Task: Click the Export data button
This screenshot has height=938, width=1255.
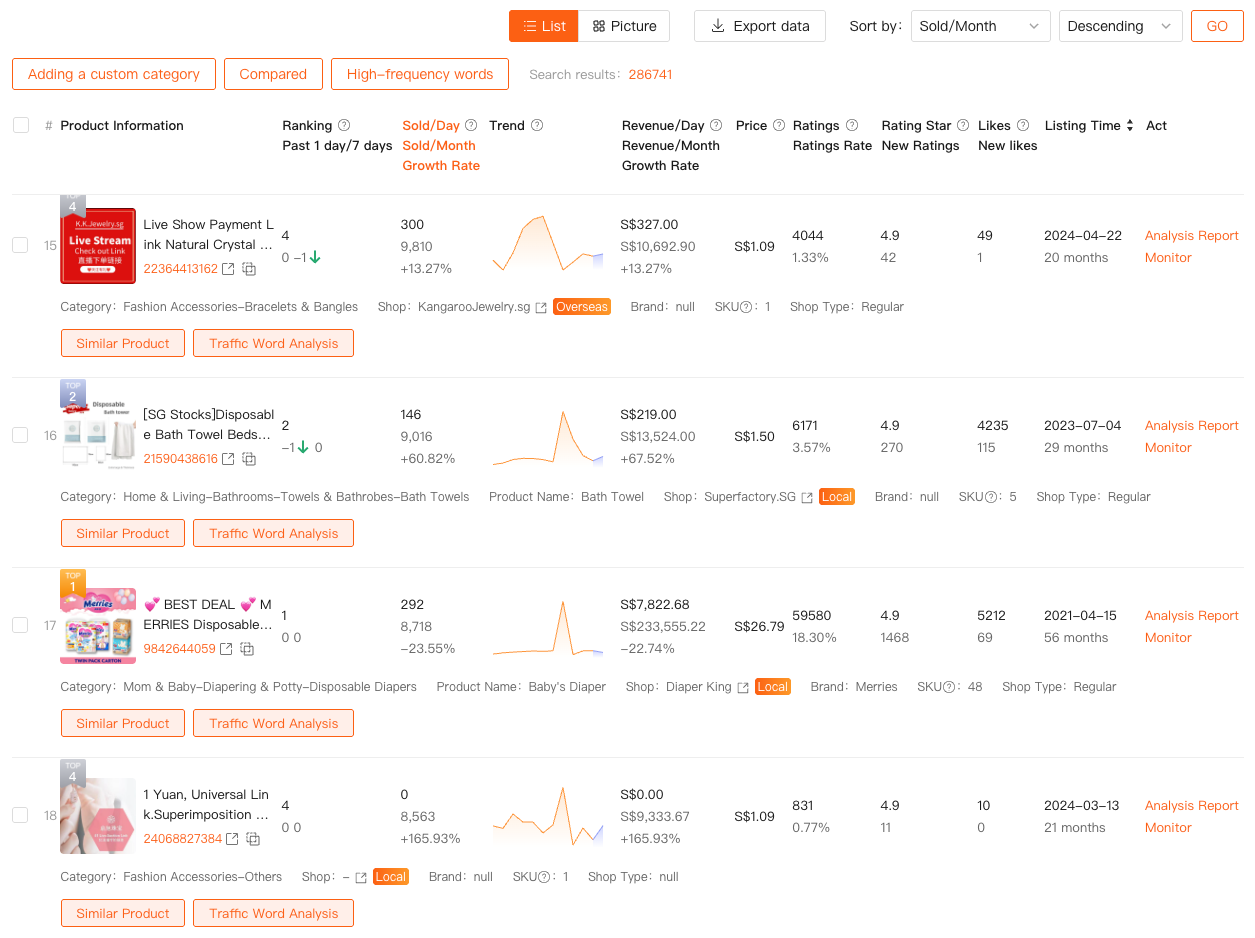Action: coord(759,26)
